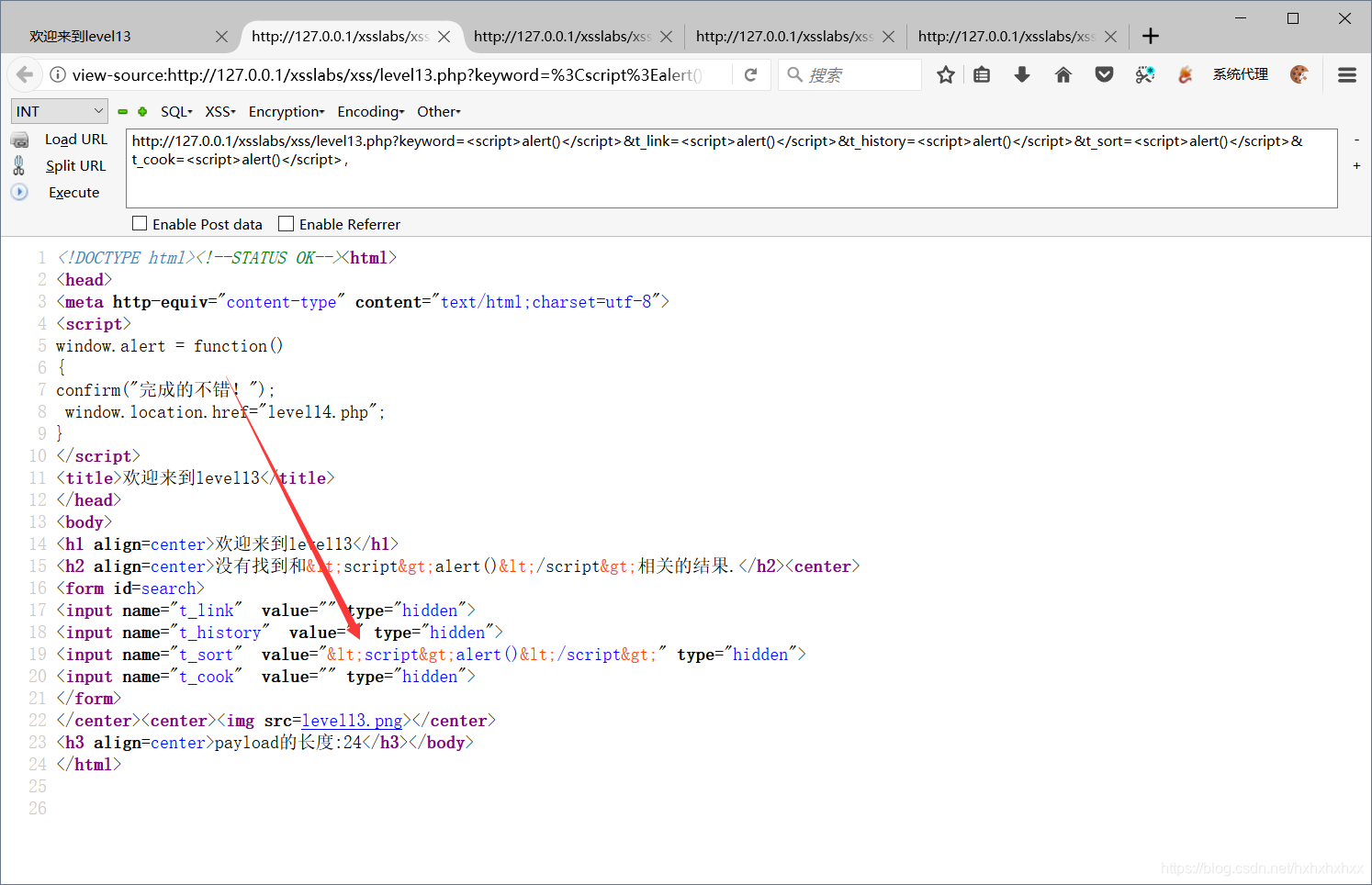Screen dimensions: 1372x885
Task: Open a new tab with plus button
Action: click(x=1151, y=36)
